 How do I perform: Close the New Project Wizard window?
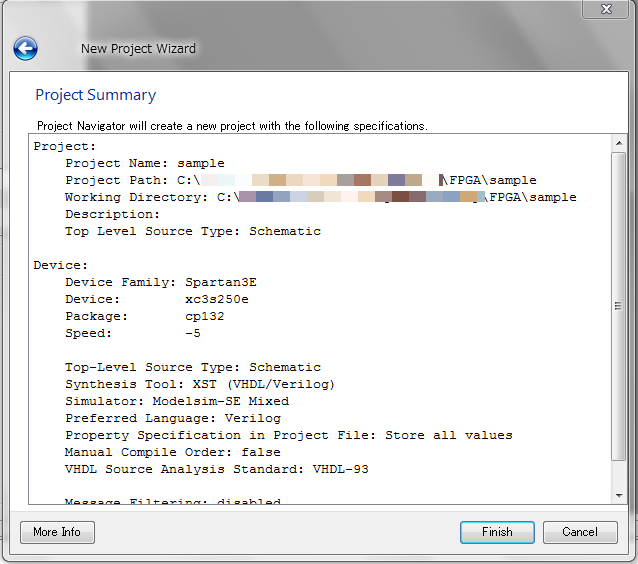pyautogui.click(x=605, y=9)
